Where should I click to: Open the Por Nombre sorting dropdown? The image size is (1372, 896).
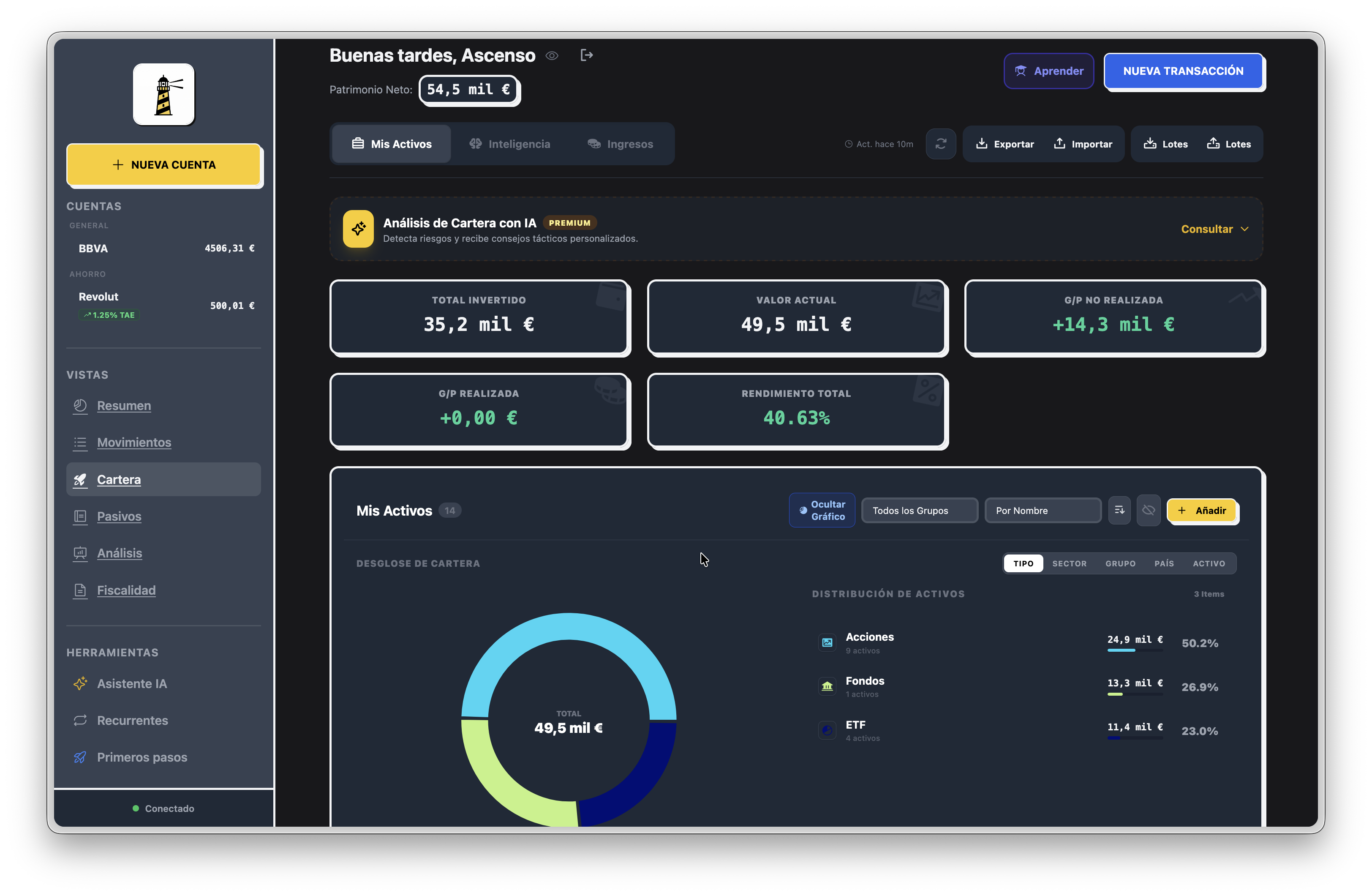tap(1043, 511)
